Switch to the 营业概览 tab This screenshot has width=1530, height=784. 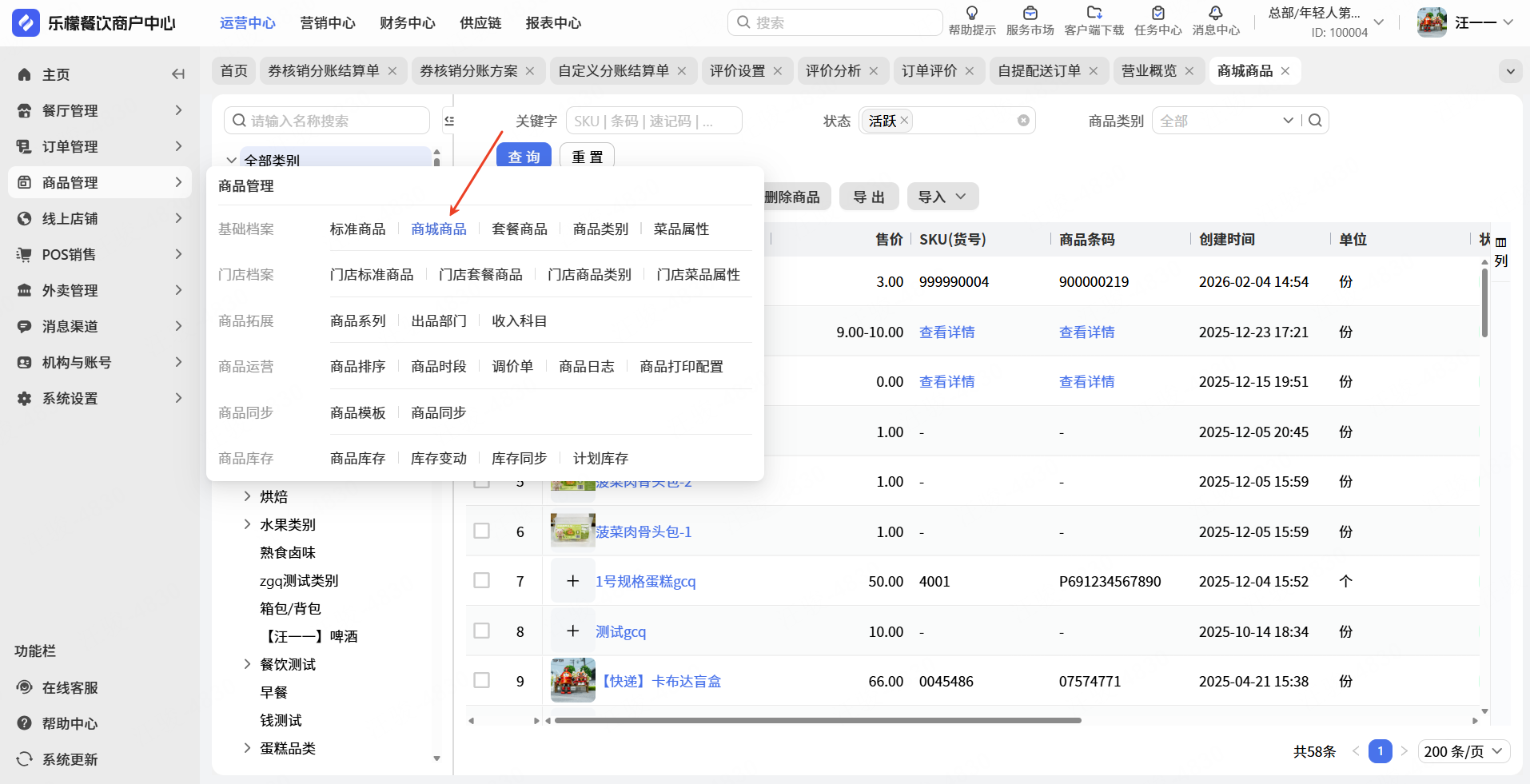pyautogui.click(x=1149, y=71)
